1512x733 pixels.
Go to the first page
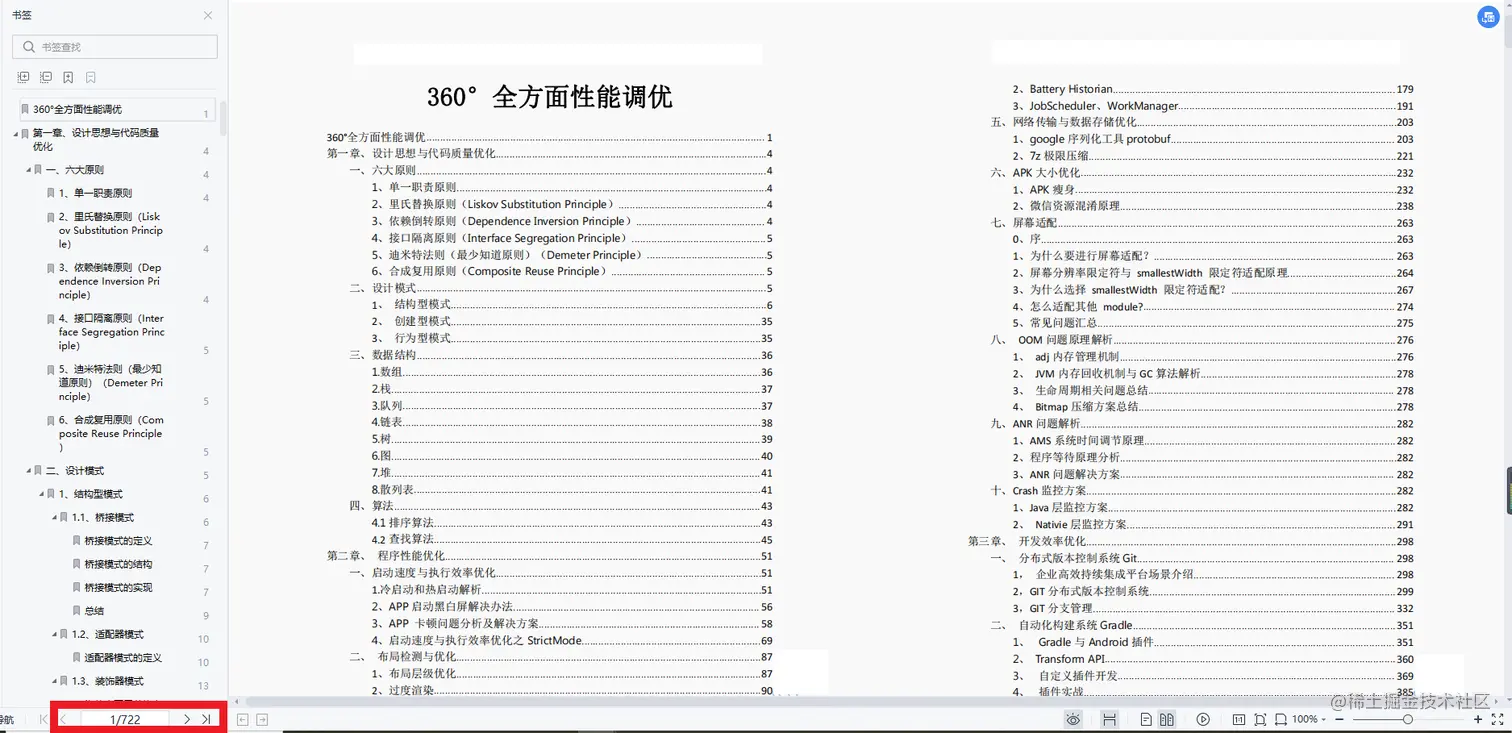pos(43,719)
